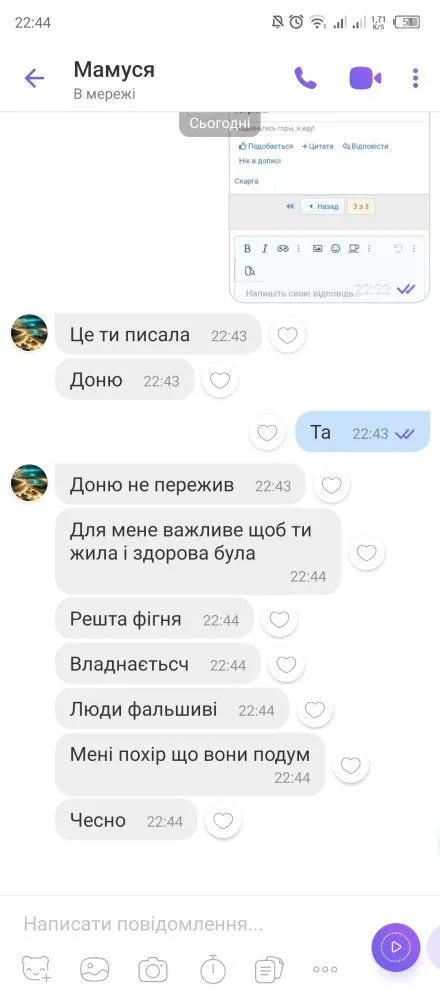
Task: Expand more attachment options (three dots)
Action: coord(325,969)
